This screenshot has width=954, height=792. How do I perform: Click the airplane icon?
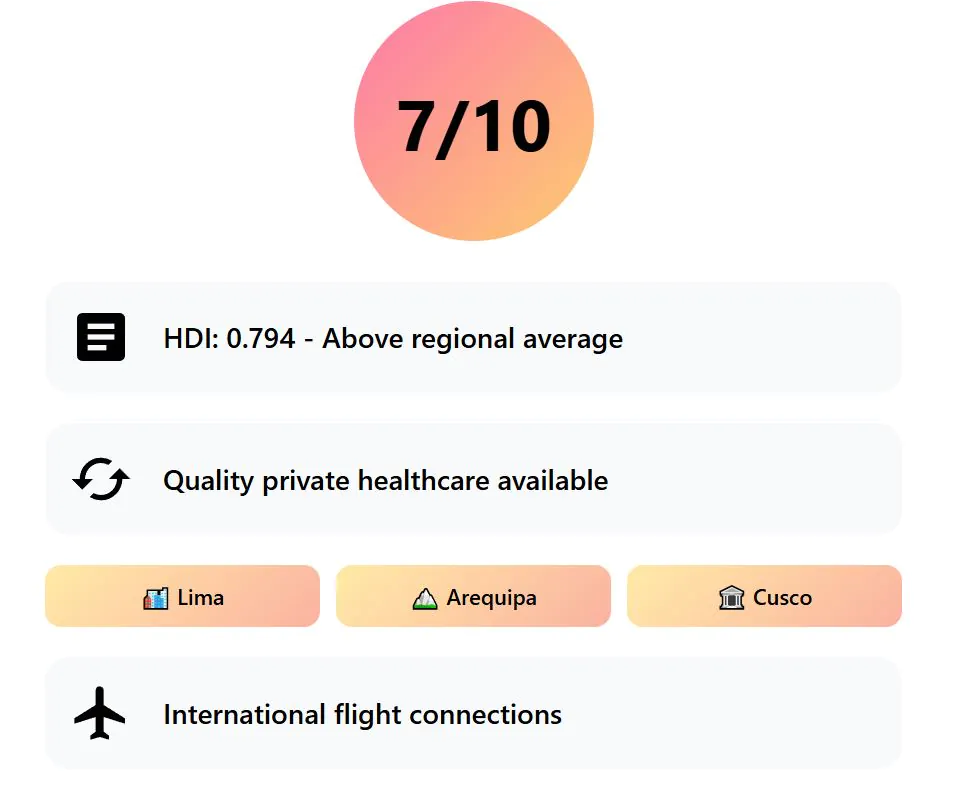coord(100,713)
